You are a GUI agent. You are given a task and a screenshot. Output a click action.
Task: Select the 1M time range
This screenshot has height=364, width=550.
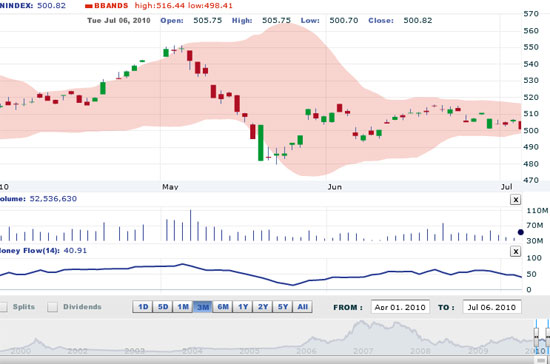coord(183,307)
